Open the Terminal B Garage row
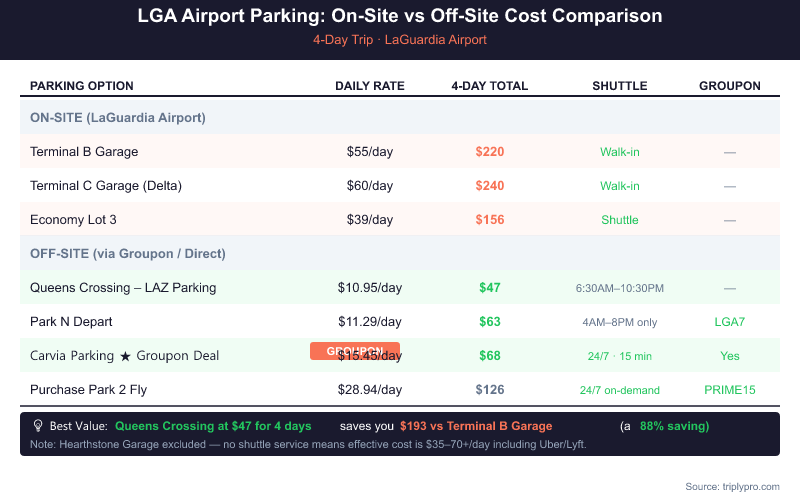The width and height of the screenshot is (800, 500). click(x=84, y=152)
